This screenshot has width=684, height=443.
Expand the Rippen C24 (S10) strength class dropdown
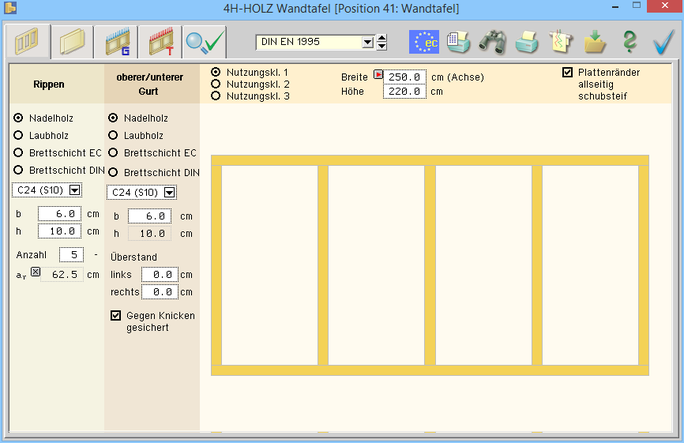[x=75, y=189]
